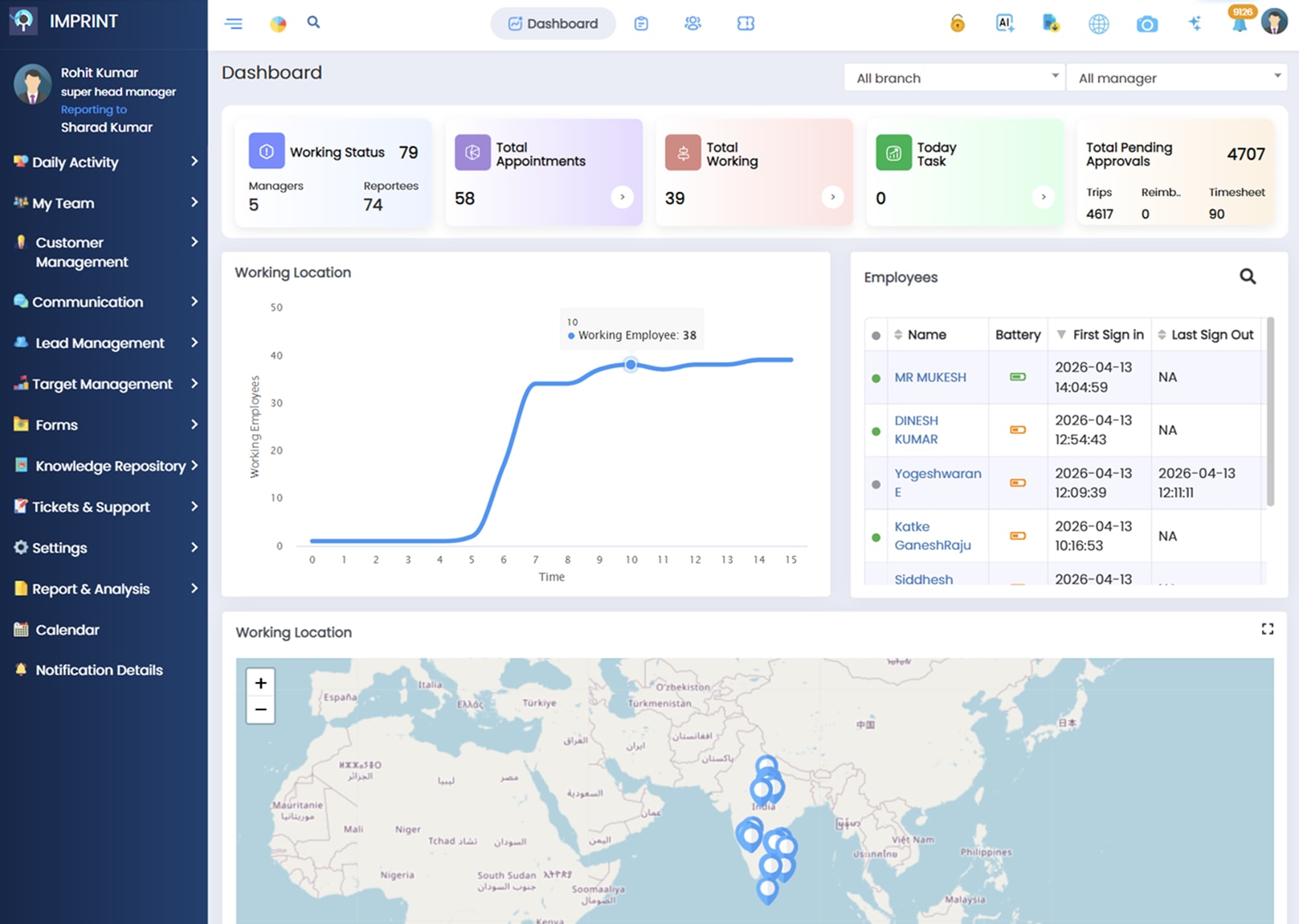Image resolution: width=1299 pixels, height=924 pixels.
Task: Click the Employees table vertical scrollbar
Action: point(1270,412)
